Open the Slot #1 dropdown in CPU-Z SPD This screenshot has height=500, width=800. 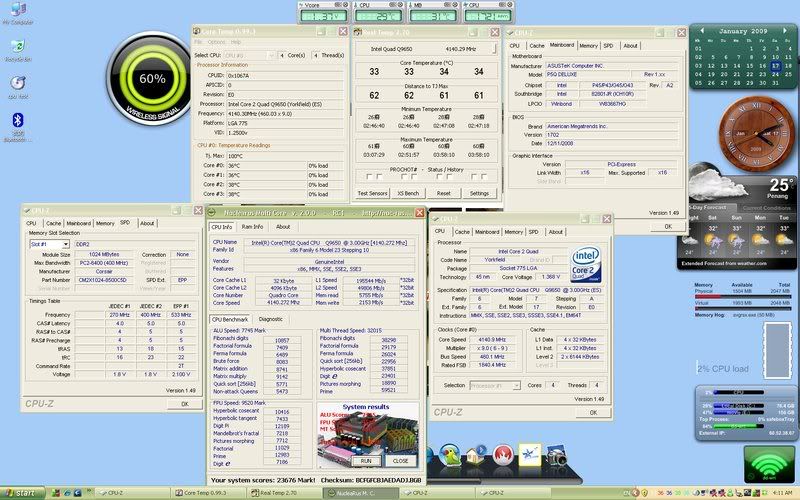[x=49, y=244]
